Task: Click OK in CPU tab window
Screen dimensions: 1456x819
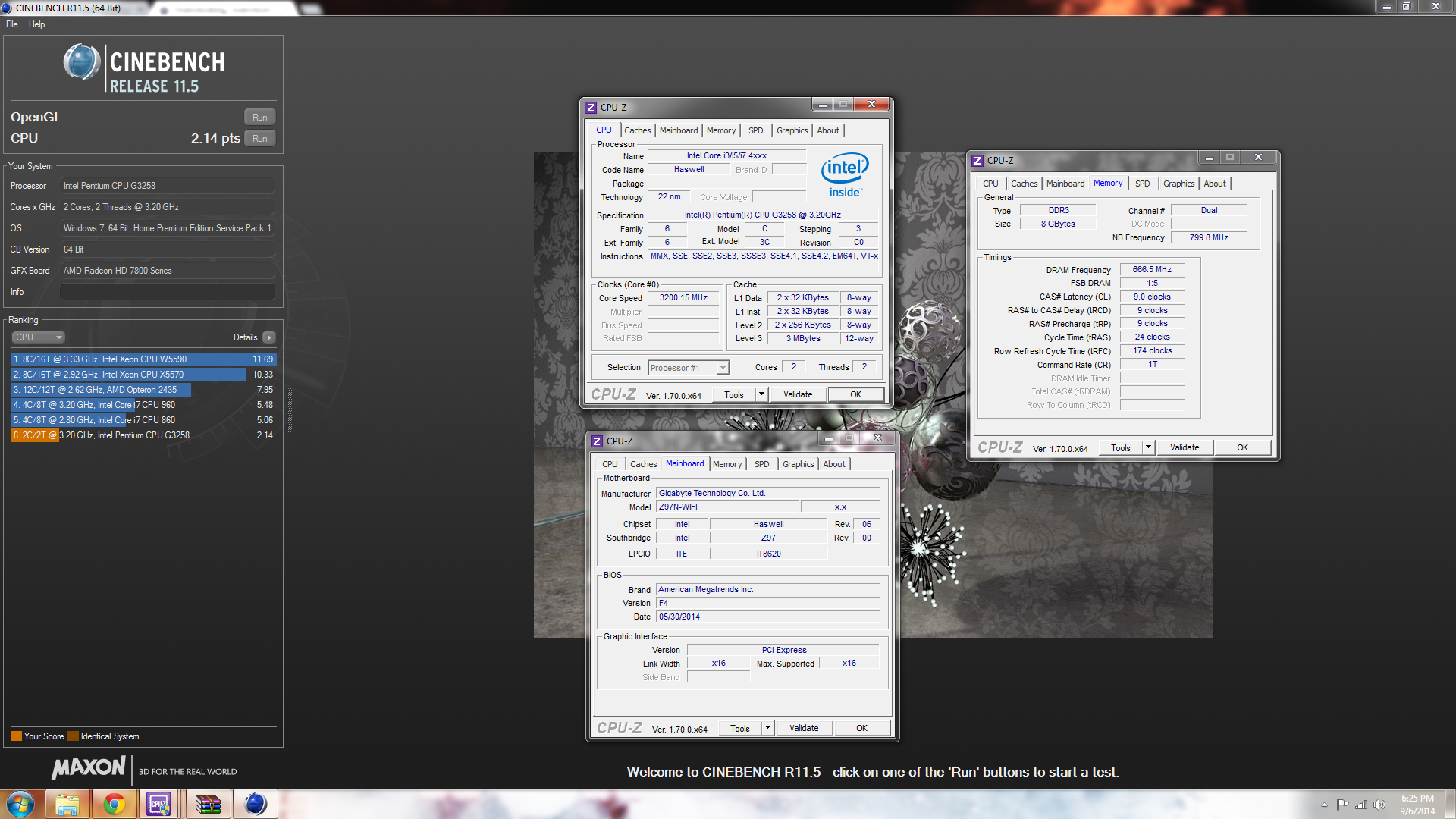Action: coord(855,394)
